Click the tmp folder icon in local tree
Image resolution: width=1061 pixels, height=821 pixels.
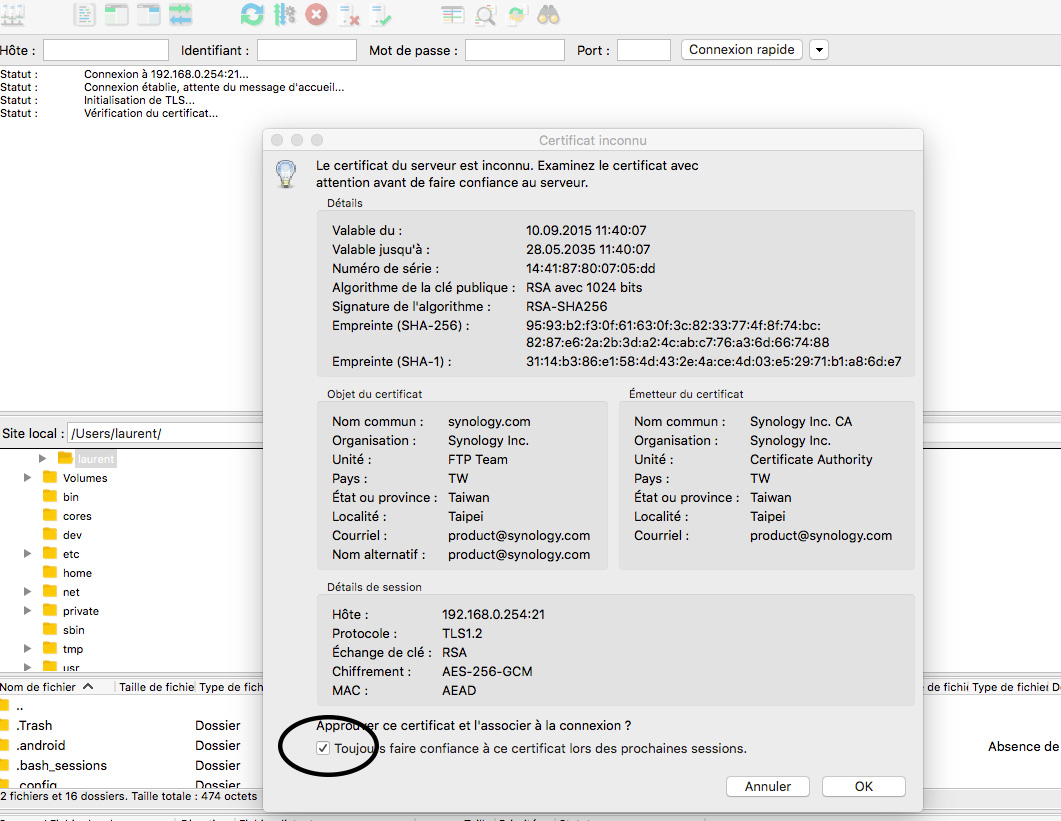(50, 648)
